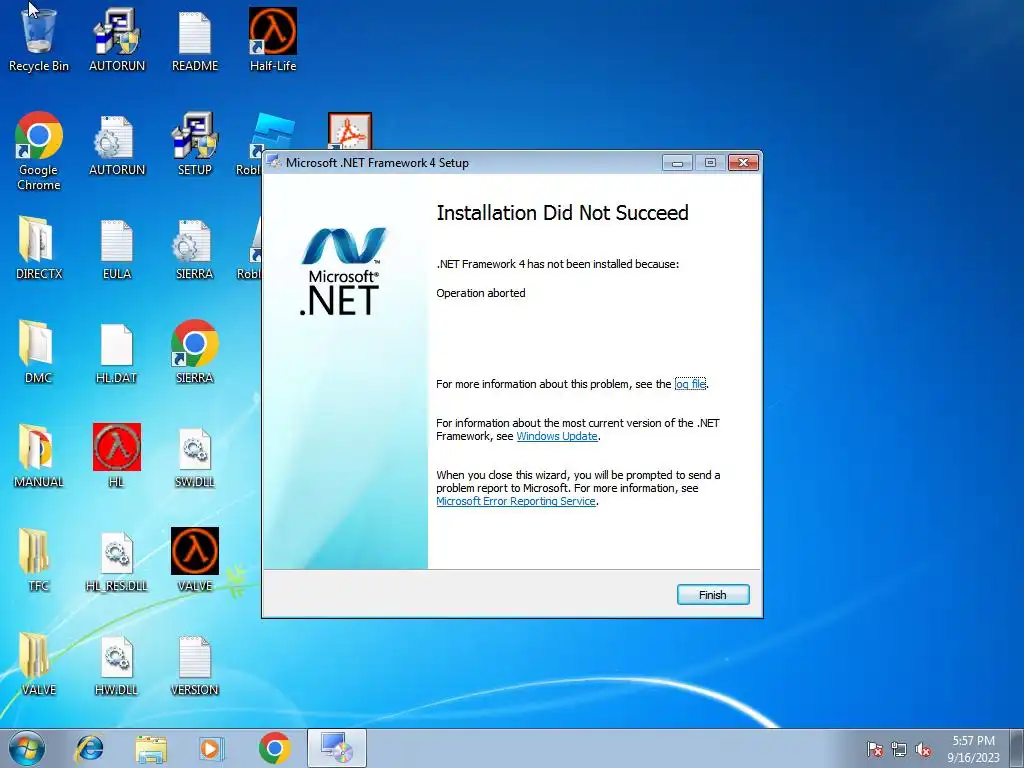Click the .NET setup taskbar button

click(337, 748)
